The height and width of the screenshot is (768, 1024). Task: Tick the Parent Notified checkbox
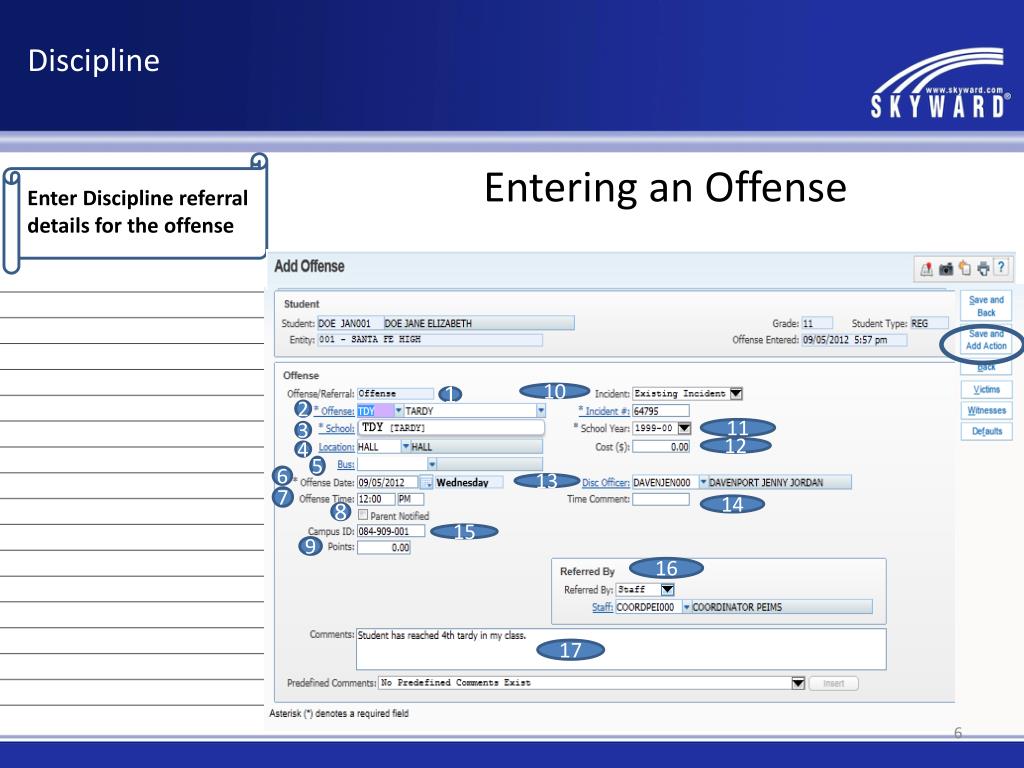coord(363,515)
